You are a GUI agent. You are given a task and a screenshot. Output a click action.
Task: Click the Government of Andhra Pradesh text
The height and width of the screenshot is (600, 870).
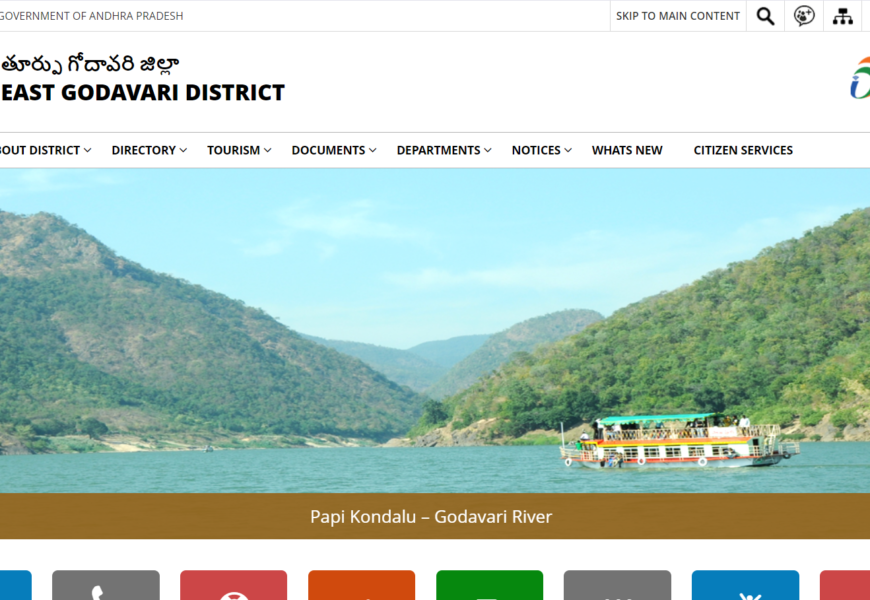92,16
